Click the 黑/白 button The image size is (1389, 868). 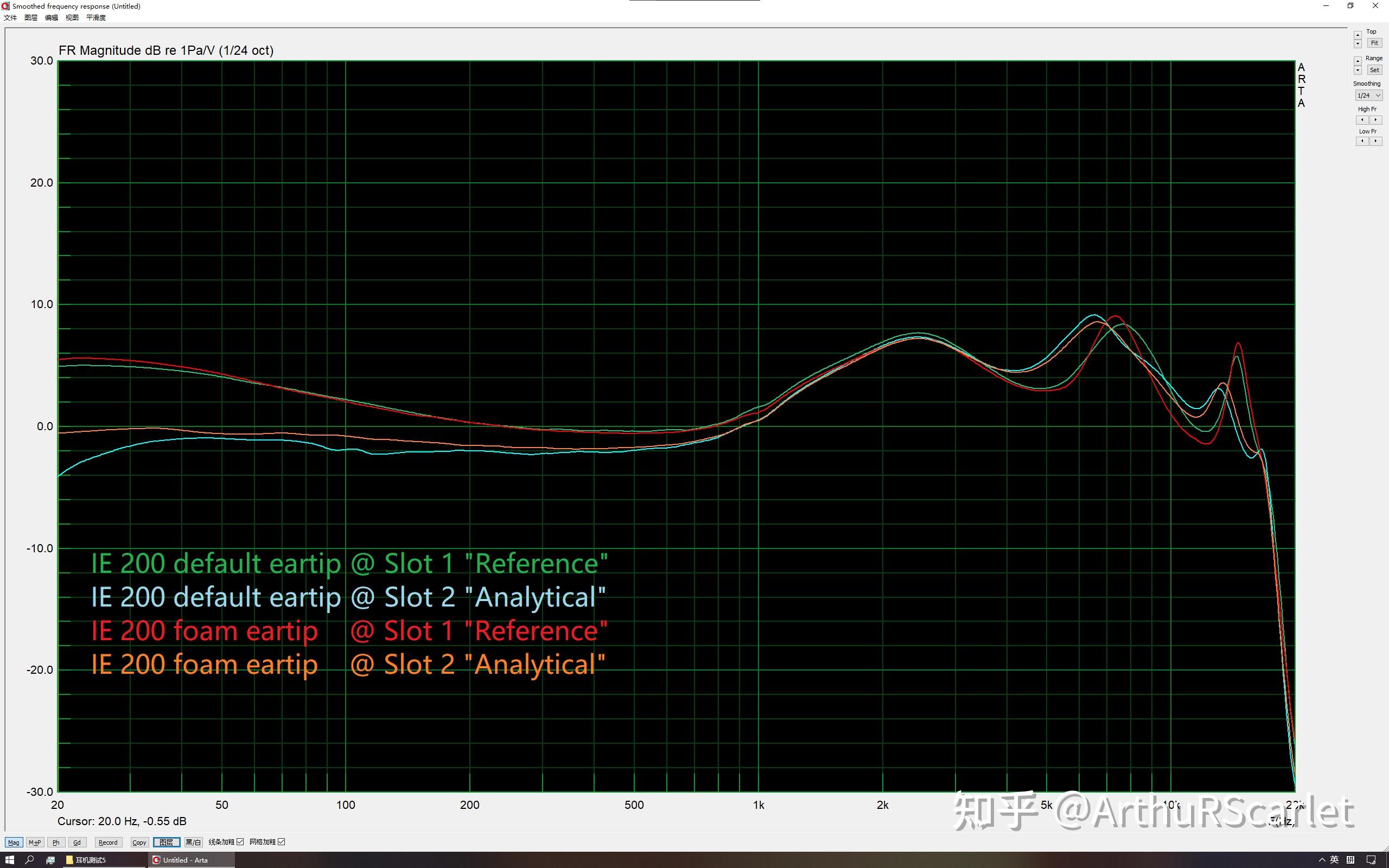[x=193, y=842]
